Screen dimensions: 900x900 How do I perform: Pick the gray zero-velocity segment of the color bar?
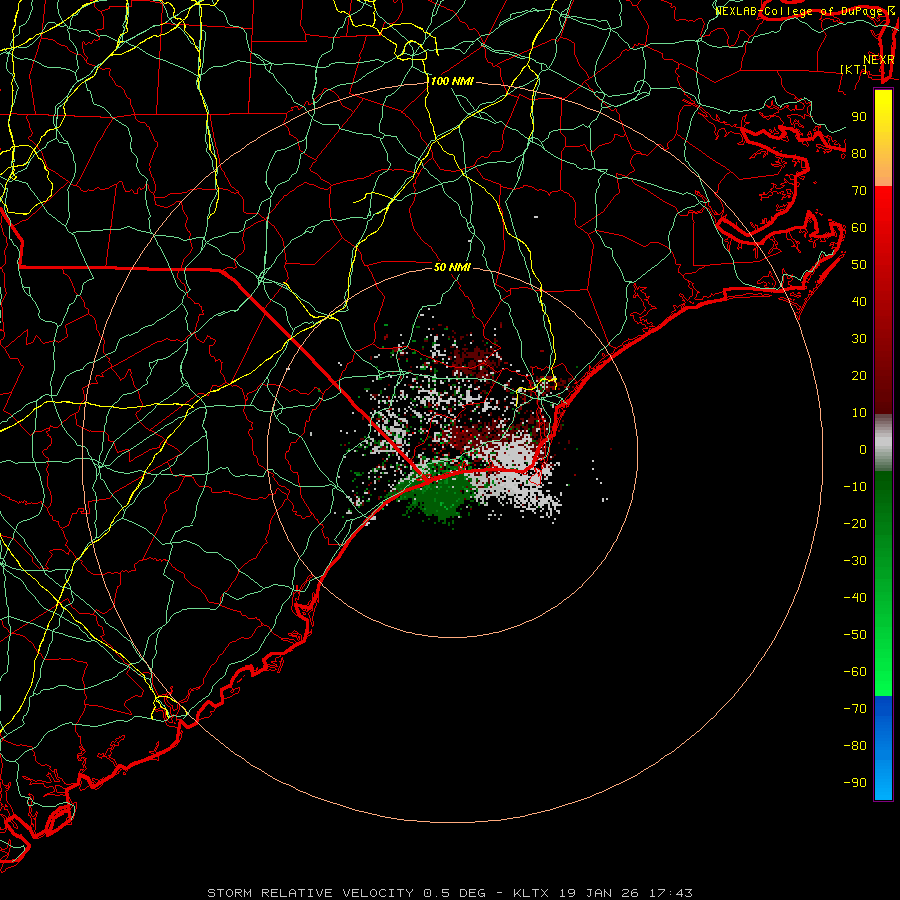(883, 443)
